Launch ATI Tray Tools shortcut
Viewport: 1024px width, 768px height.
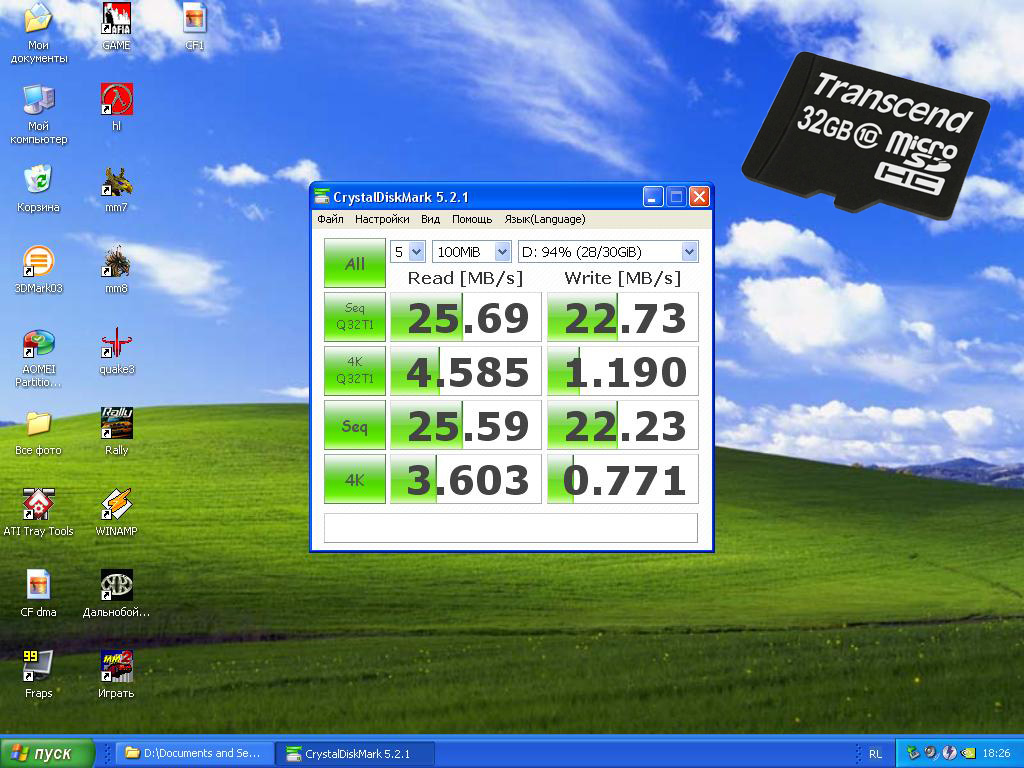[x=38, y=512]
